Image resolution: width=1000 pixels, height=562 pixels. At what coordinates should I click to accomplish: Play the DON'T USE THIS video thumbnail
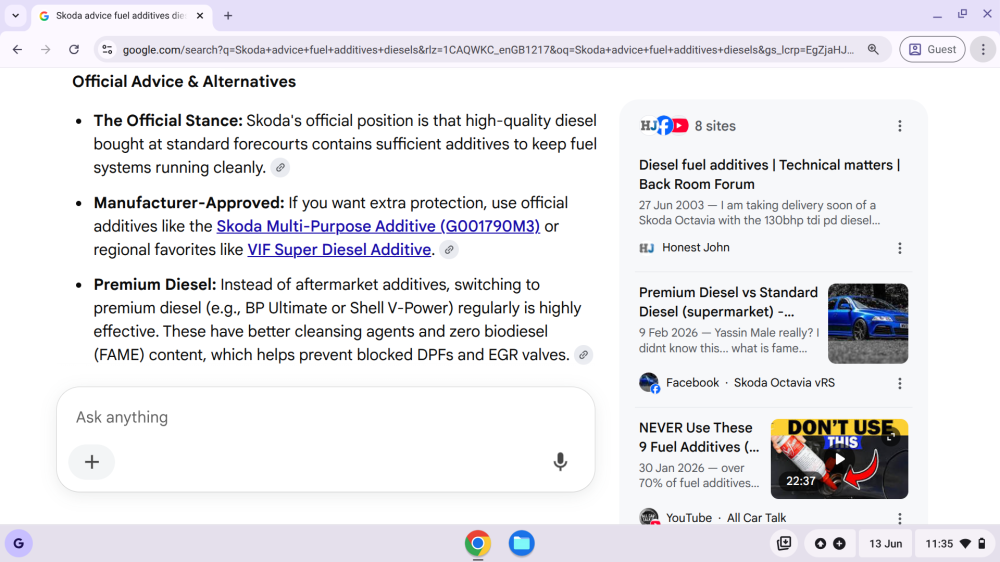[839, 459]
